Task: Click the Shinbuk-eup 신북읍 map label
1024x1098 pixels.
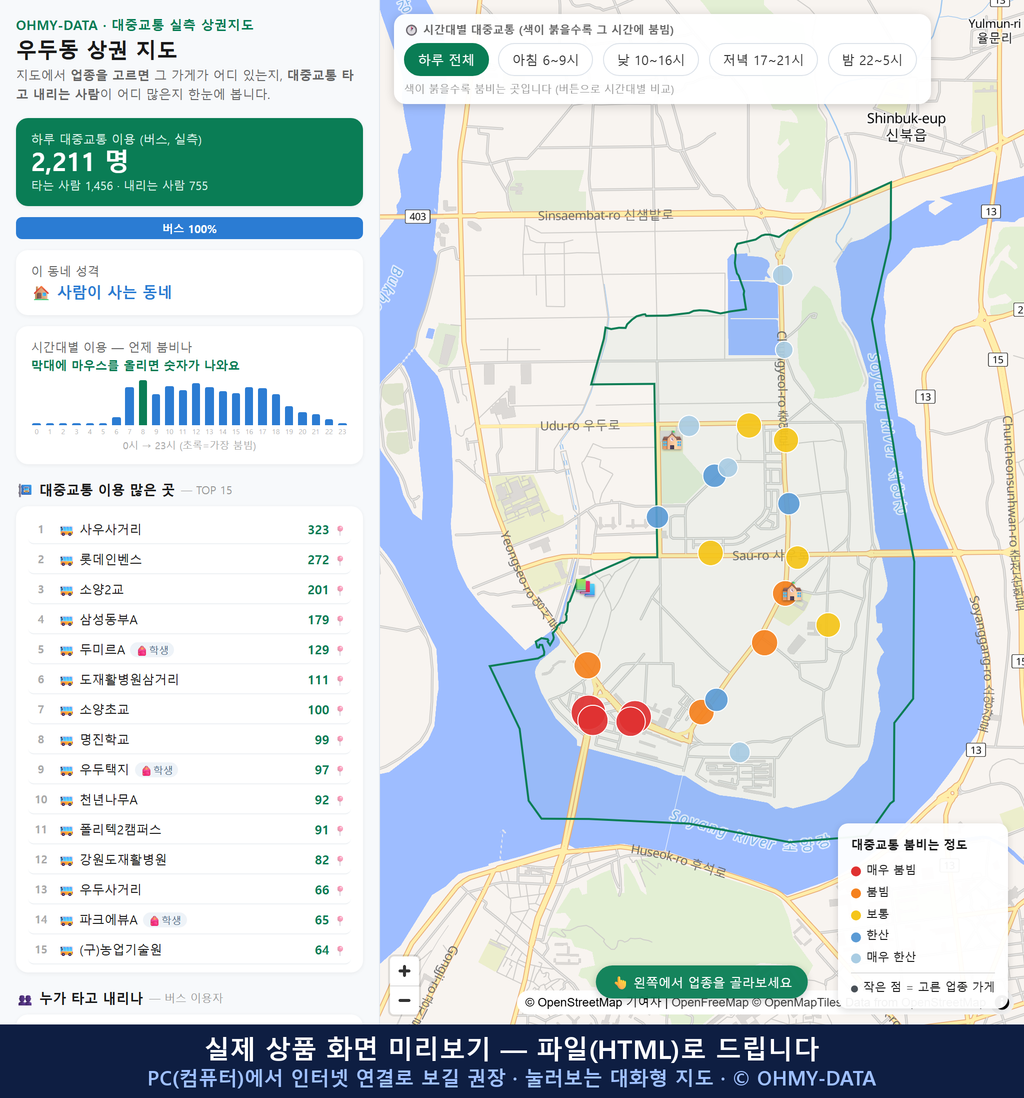Action: tap(906, 127)
